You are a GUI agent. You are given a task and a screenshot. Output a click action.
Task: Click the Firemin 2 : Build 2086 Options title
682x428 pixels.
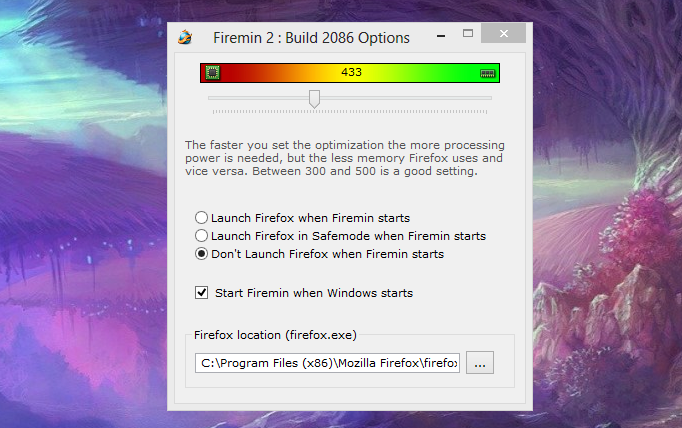pos(311,38)
